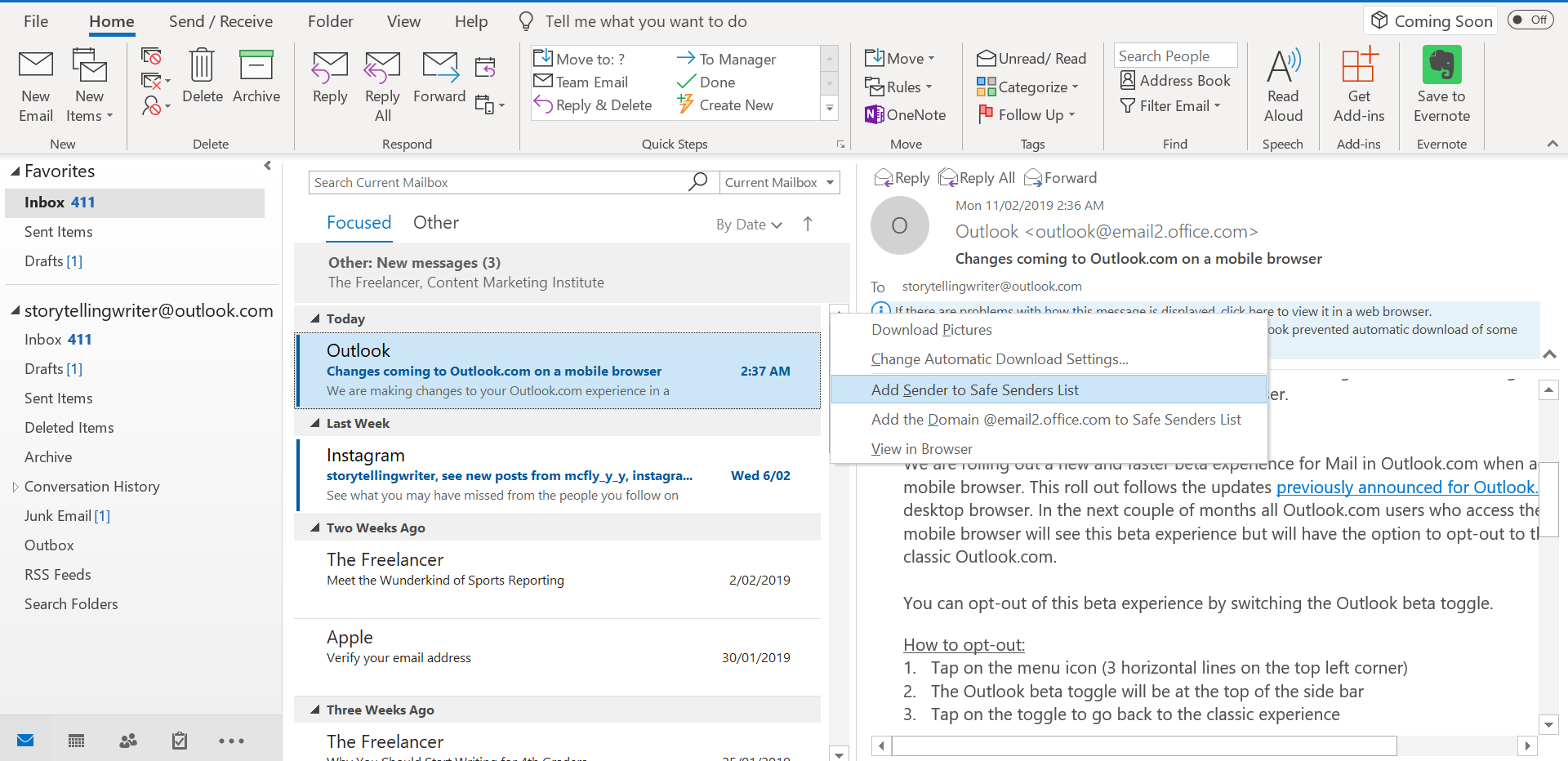Delete the selected message
1568x761 pixels.
coord(202,76)
